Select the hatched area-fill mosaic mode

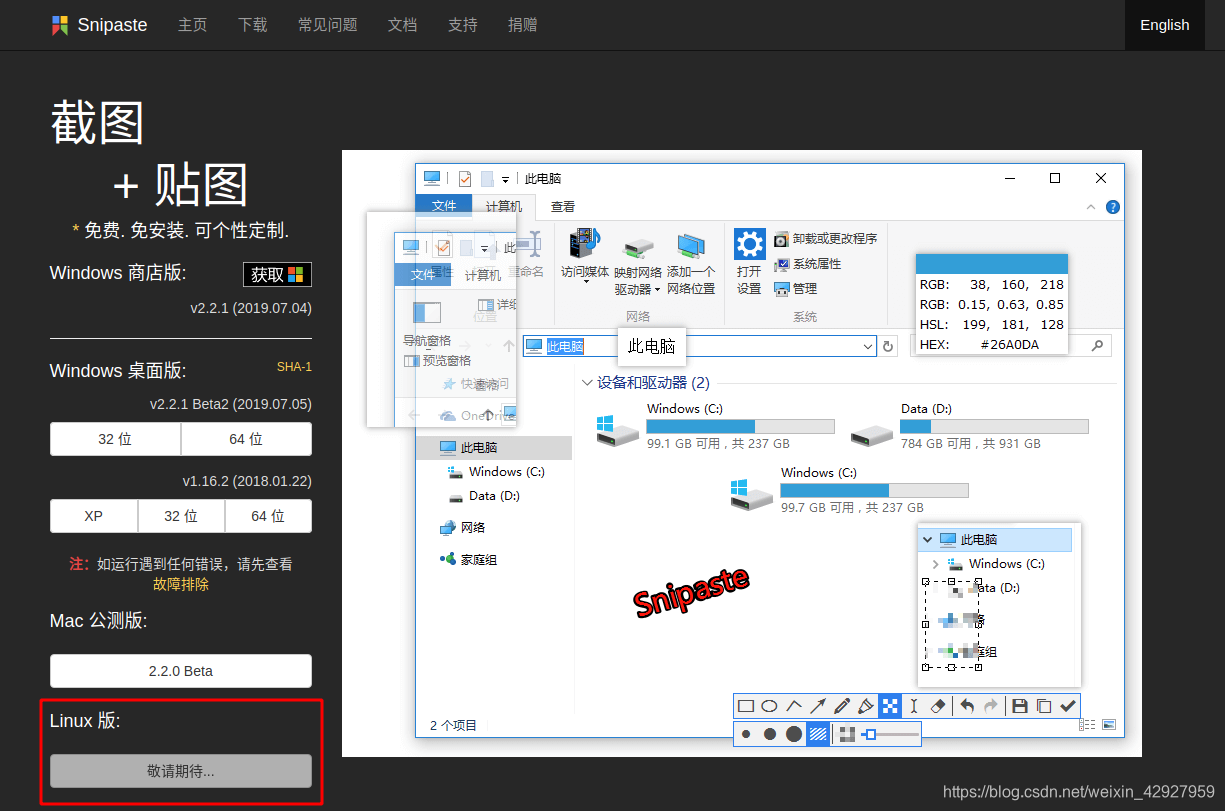click(x=818, y=734)
